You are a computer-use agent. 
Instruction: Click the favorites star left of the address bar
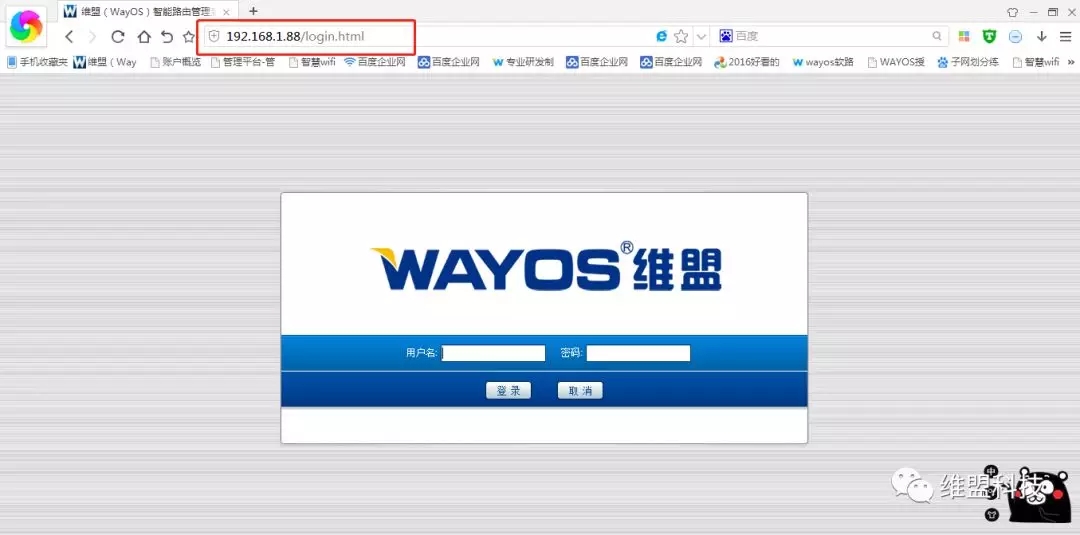188,37
